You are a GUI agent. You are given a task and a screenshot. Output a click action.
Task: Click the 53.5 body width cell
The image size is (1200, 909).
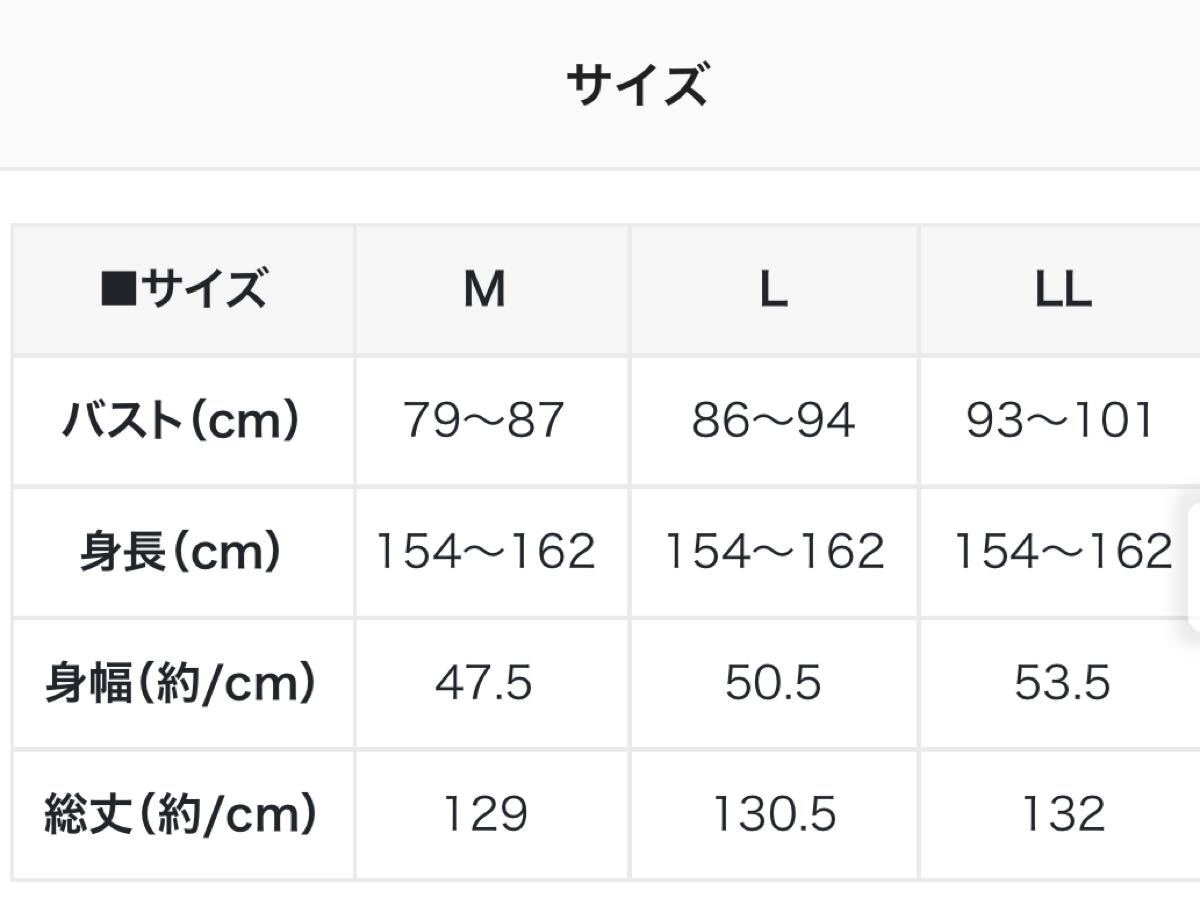tap(1062, 683)
